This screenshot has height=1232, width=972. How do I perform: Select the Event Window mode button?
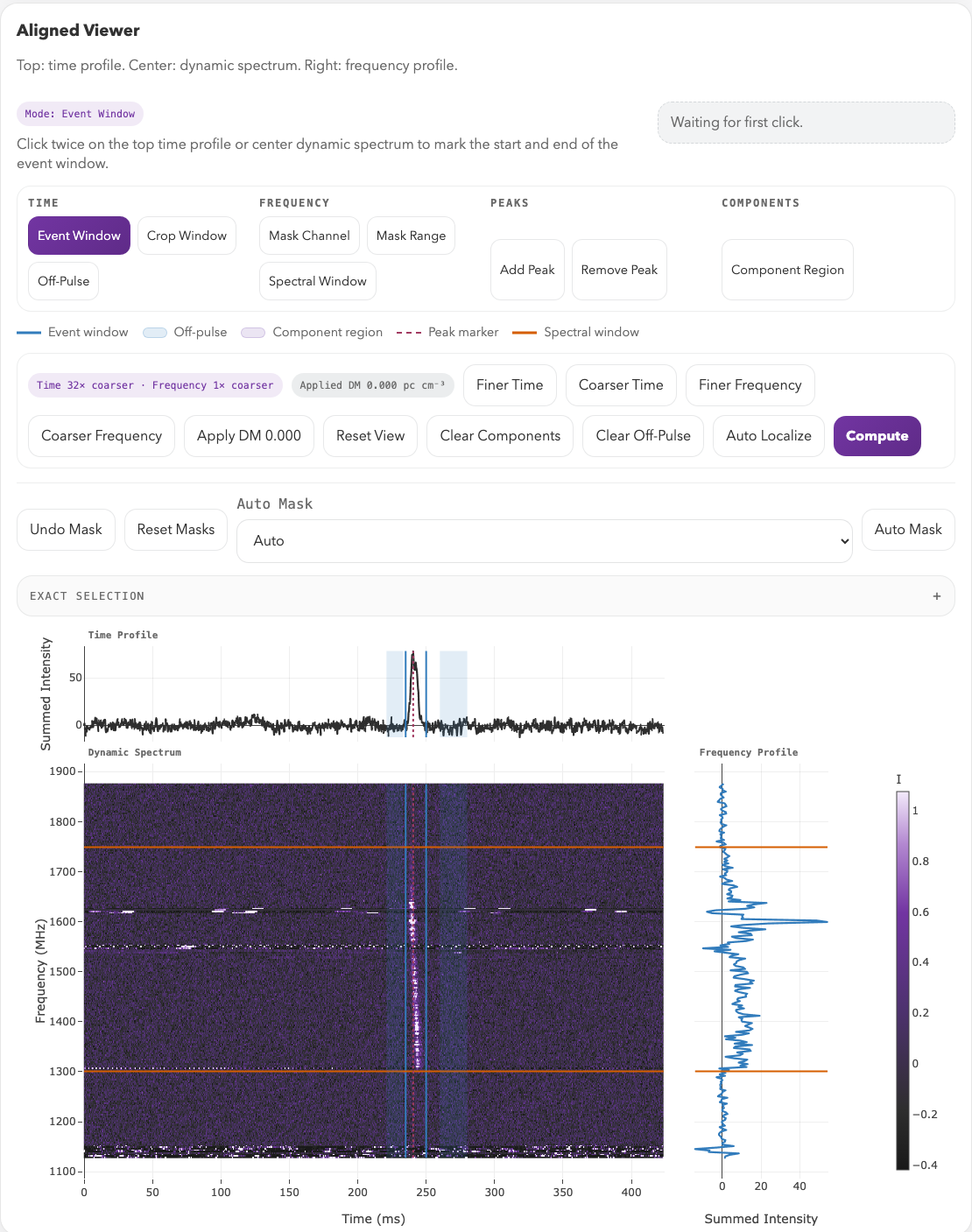point(79,236)
